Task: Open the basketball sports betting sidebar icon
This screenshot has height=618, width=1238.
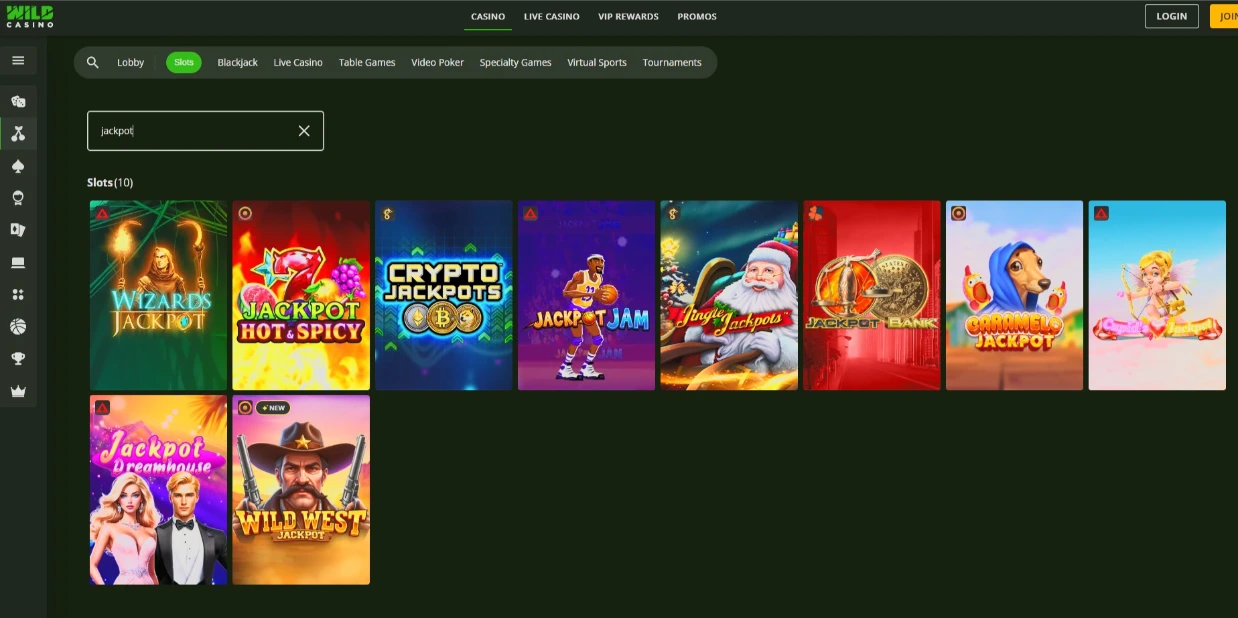Action: 18,326
